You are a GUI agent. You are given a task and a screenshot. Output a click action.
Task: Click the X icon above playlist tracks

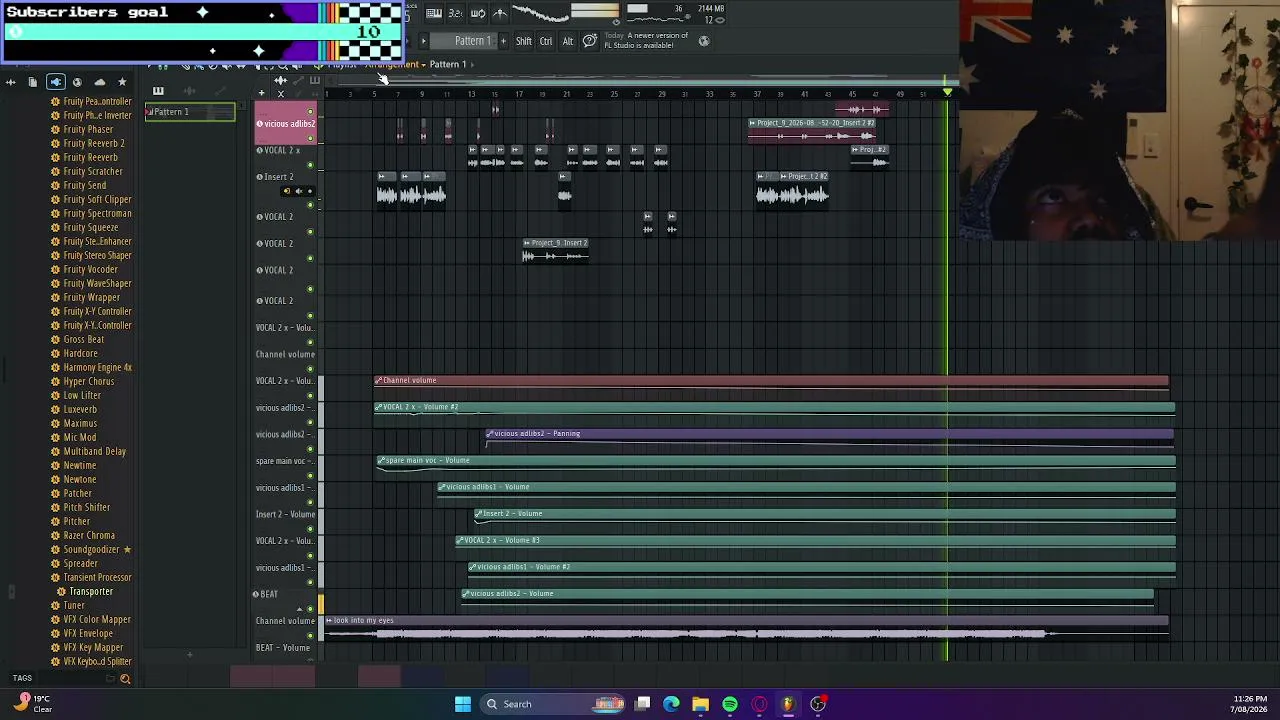[281, 94]
